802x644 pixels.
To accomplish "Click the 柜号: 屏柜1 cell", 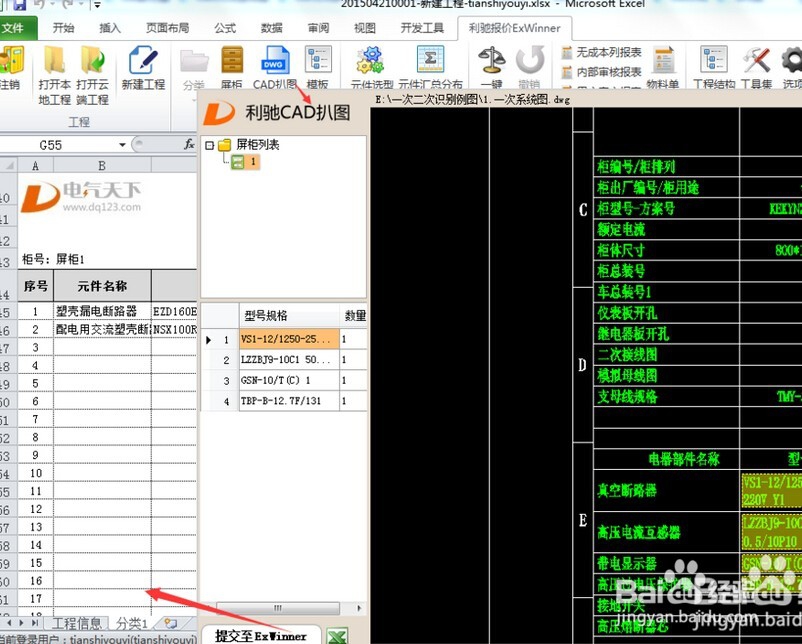I will [53, 259].
